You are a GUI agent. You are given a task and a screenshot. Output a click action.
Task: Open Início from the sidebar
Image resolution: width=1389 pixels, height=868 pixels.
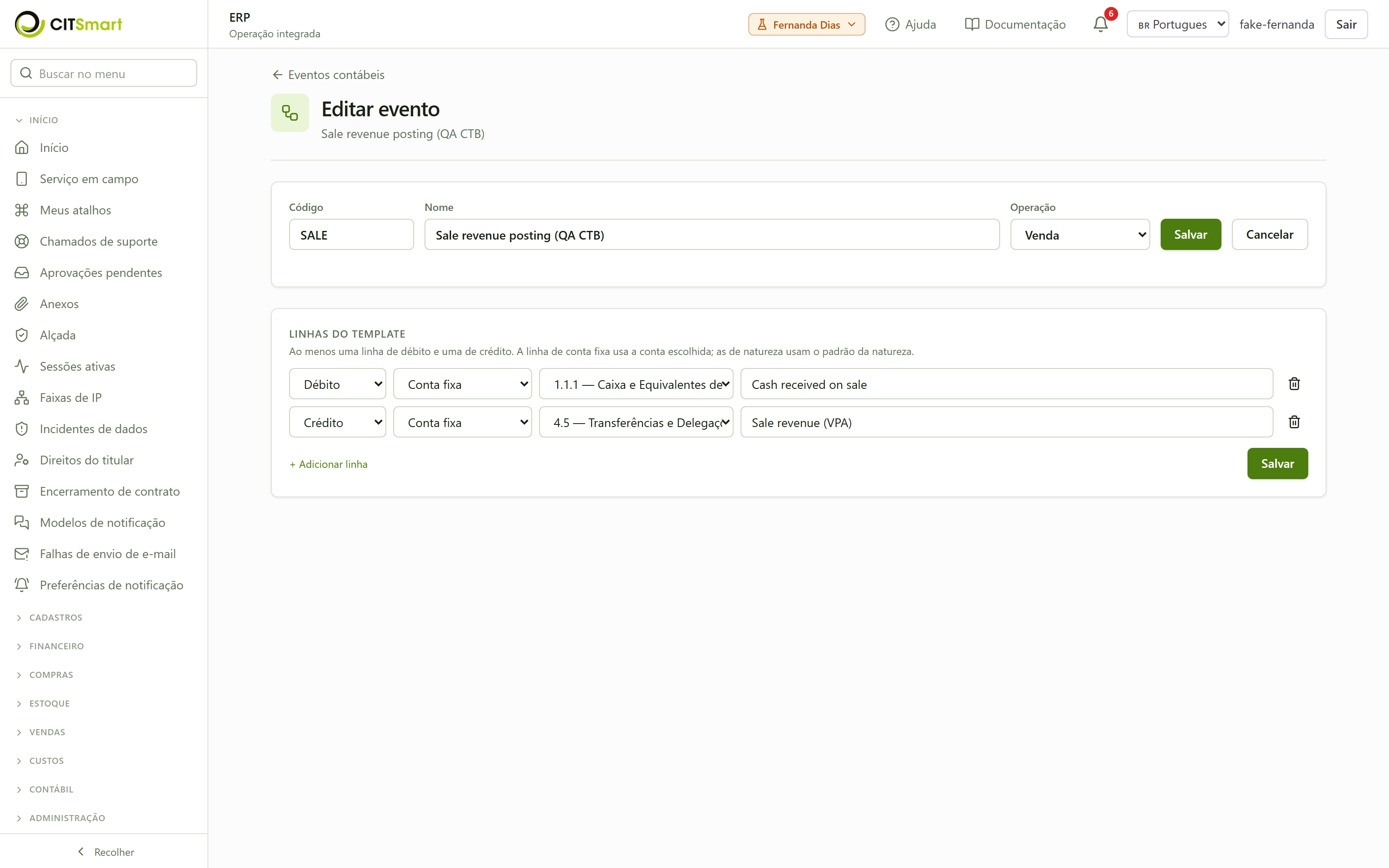pos(54,148)
